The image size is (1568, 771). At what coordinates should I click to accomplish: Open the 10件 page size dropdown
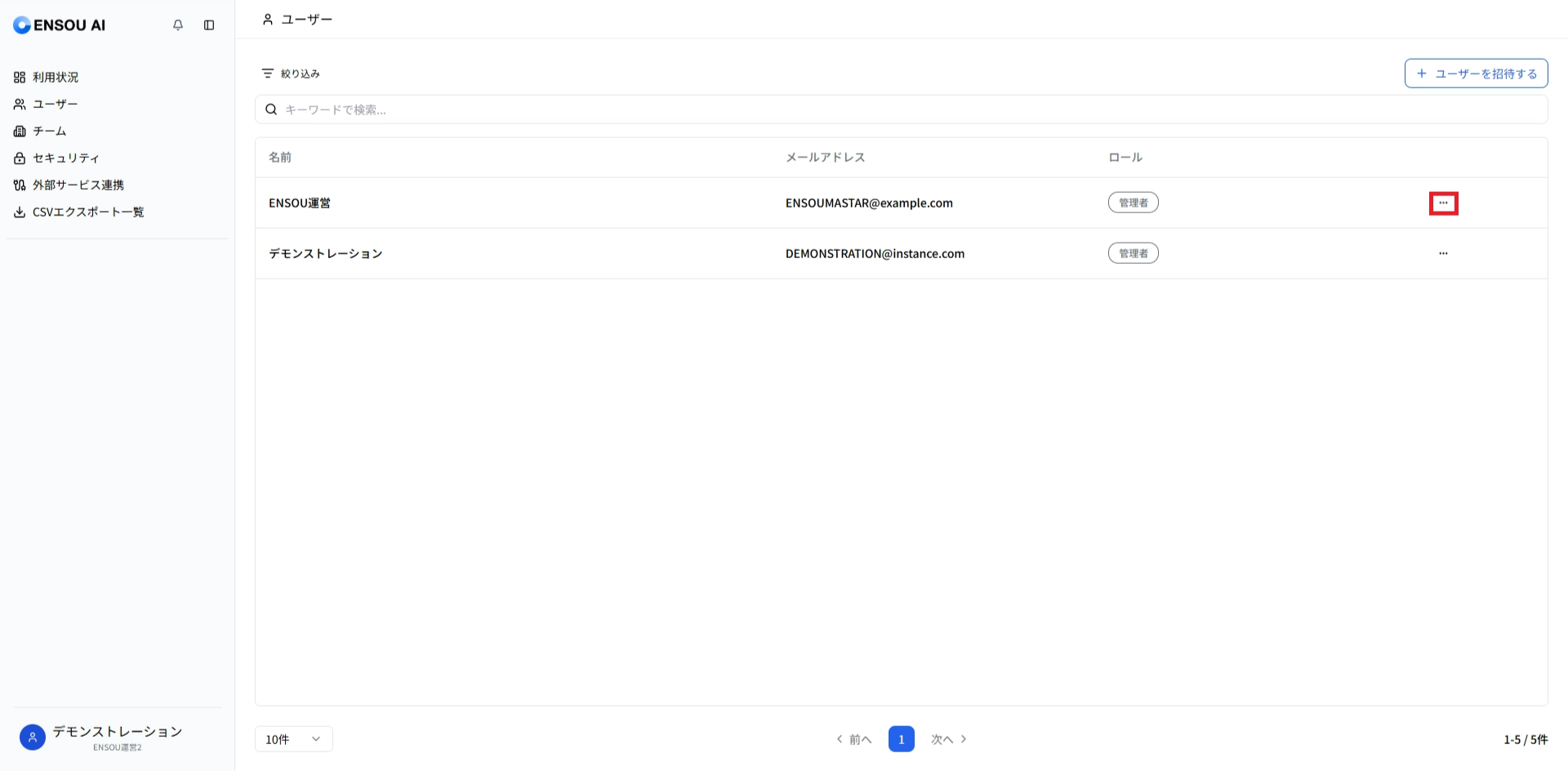[x=293, y=739]
